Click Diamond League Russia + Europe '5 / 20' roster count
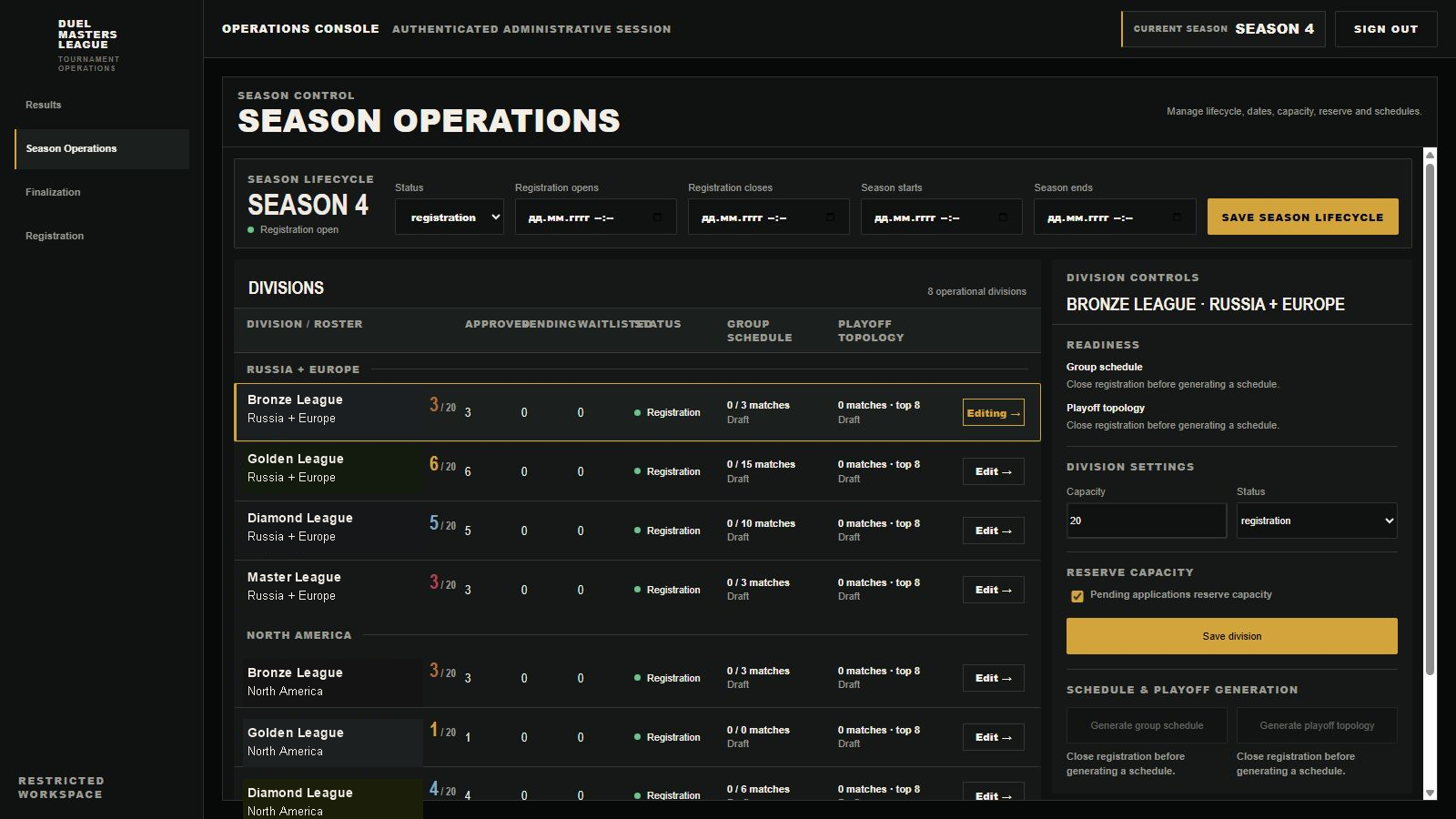Viewport: 1456px width, 819px height. [x=442, y=523]
